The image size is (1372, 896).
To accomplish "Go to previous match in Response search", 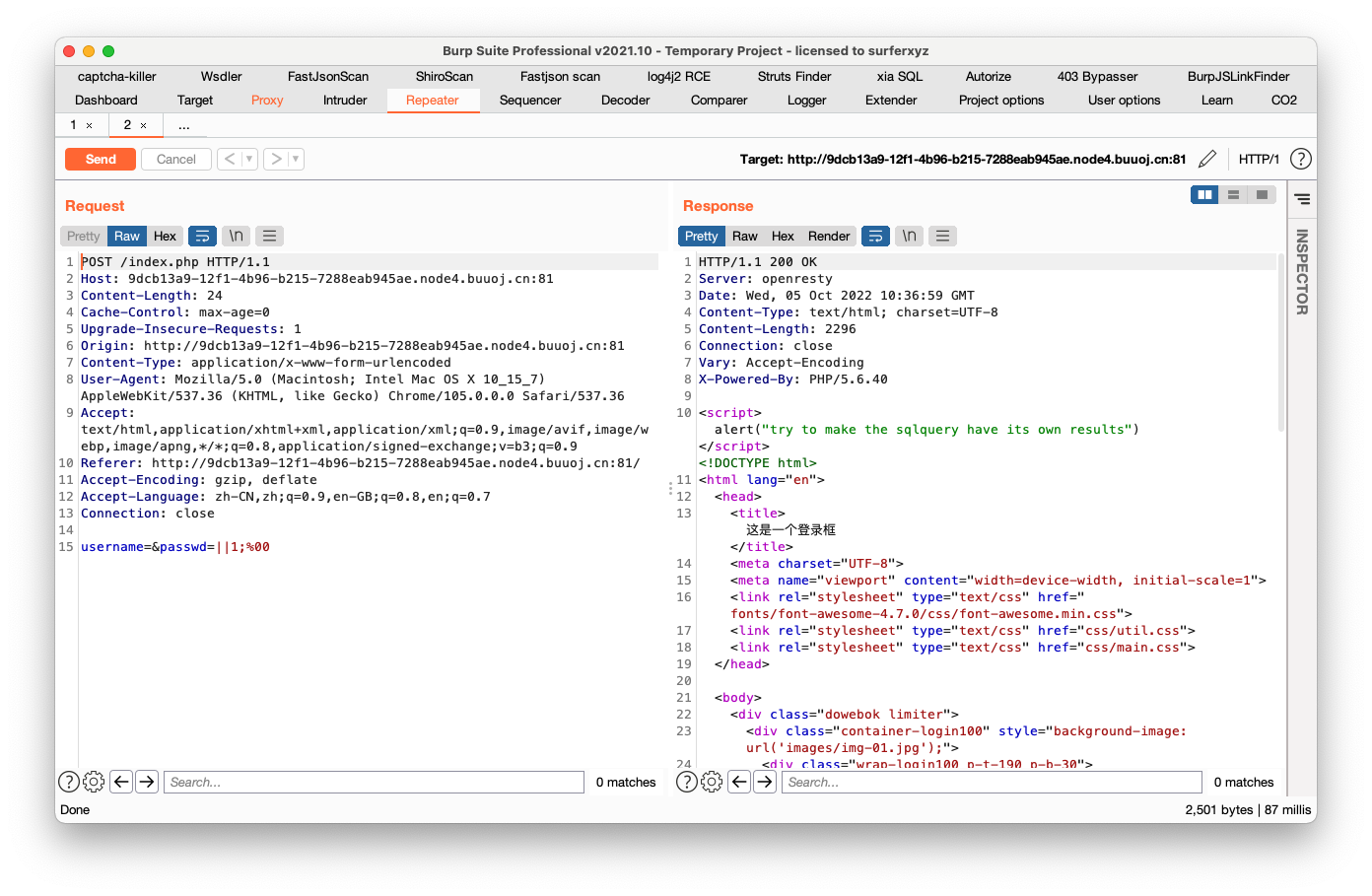I will pyautogui.click(x=739, y=782).
